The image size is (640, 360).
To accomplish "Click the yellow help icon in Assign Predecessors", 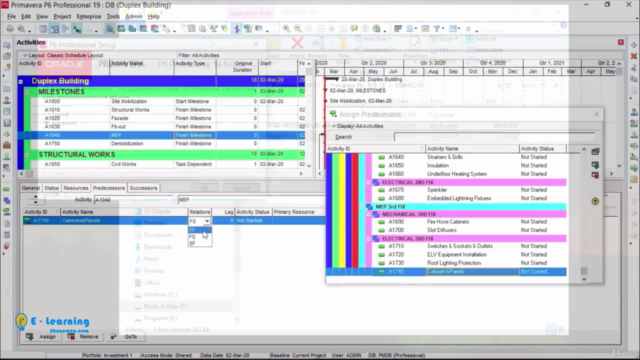I will (x=595, y=201).
